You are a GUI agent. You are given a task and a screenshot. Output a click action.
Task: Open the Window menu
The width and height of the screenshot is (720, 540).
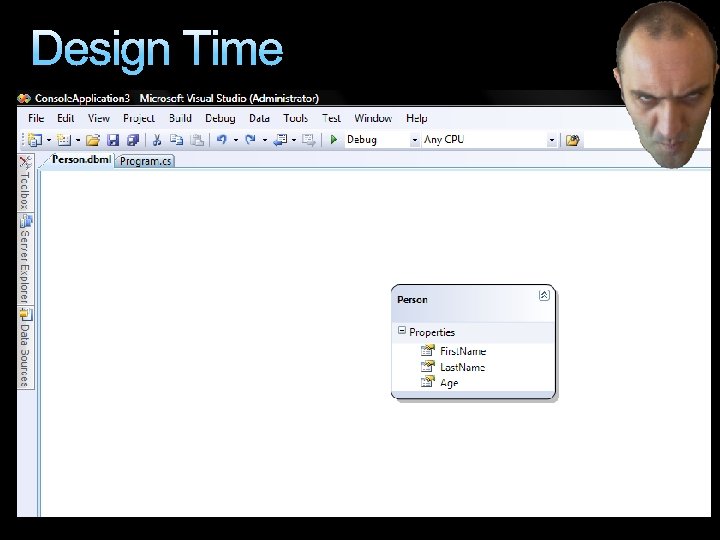pyautogui.click(x=373, y=118)
